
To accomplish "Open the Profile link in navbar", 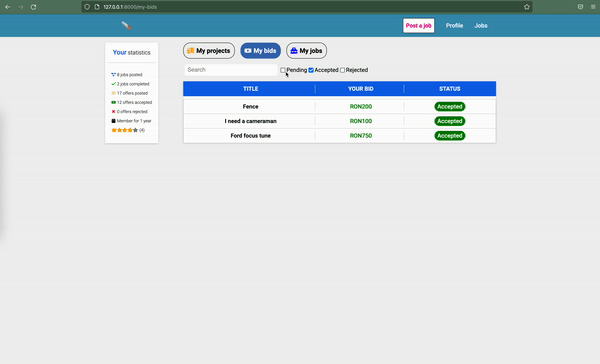I will pyautogui.click(x=454, y=26).
